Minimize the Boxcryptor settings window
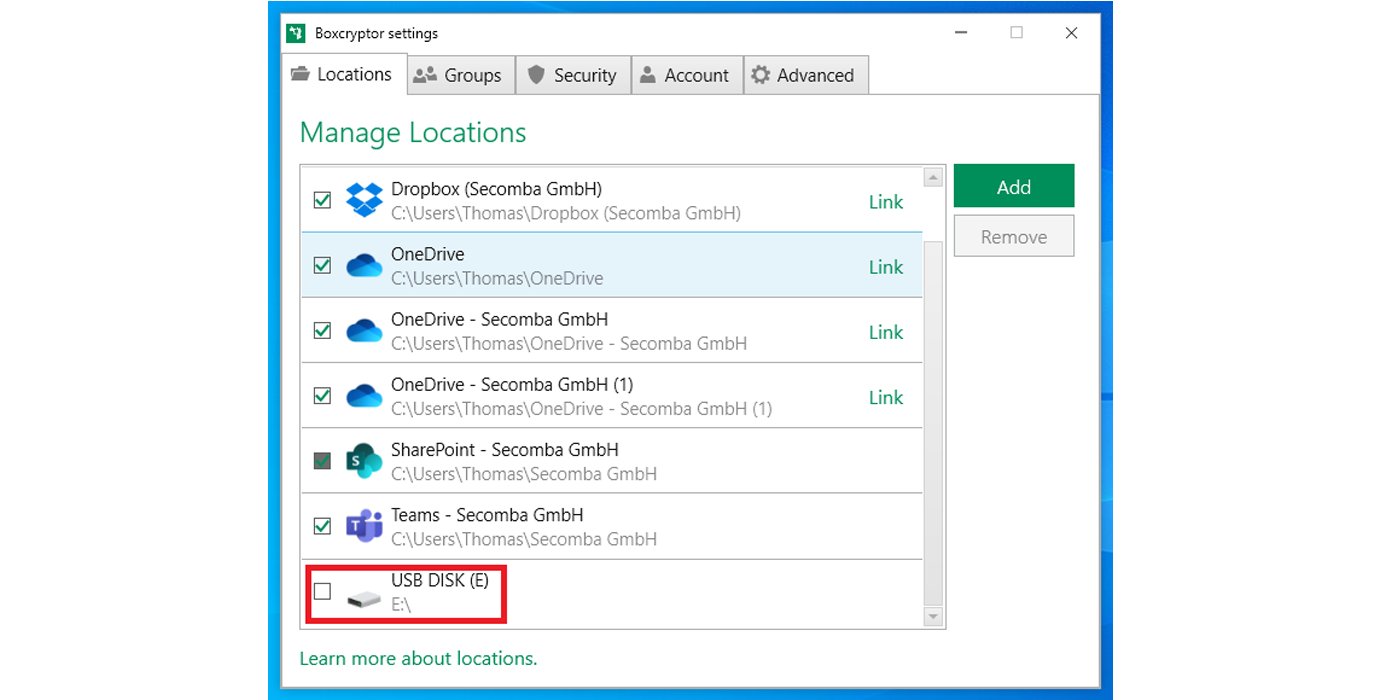 (x=963, y=33)
